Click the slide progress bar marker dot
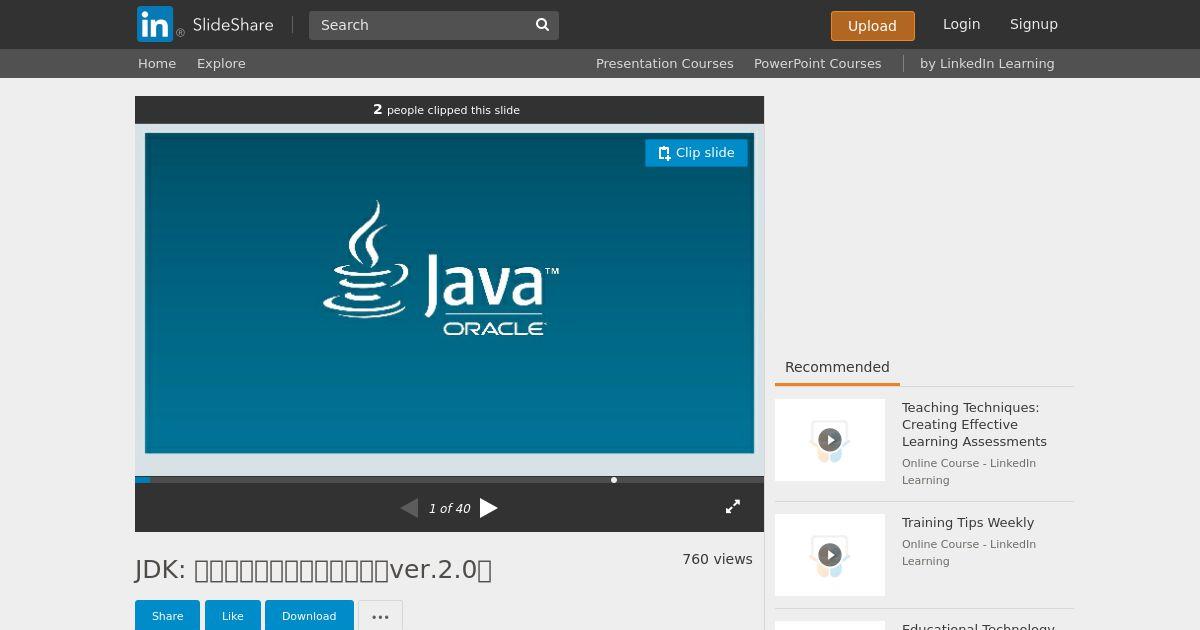The height and width of the screenshot is (630, 1200). 614,480
